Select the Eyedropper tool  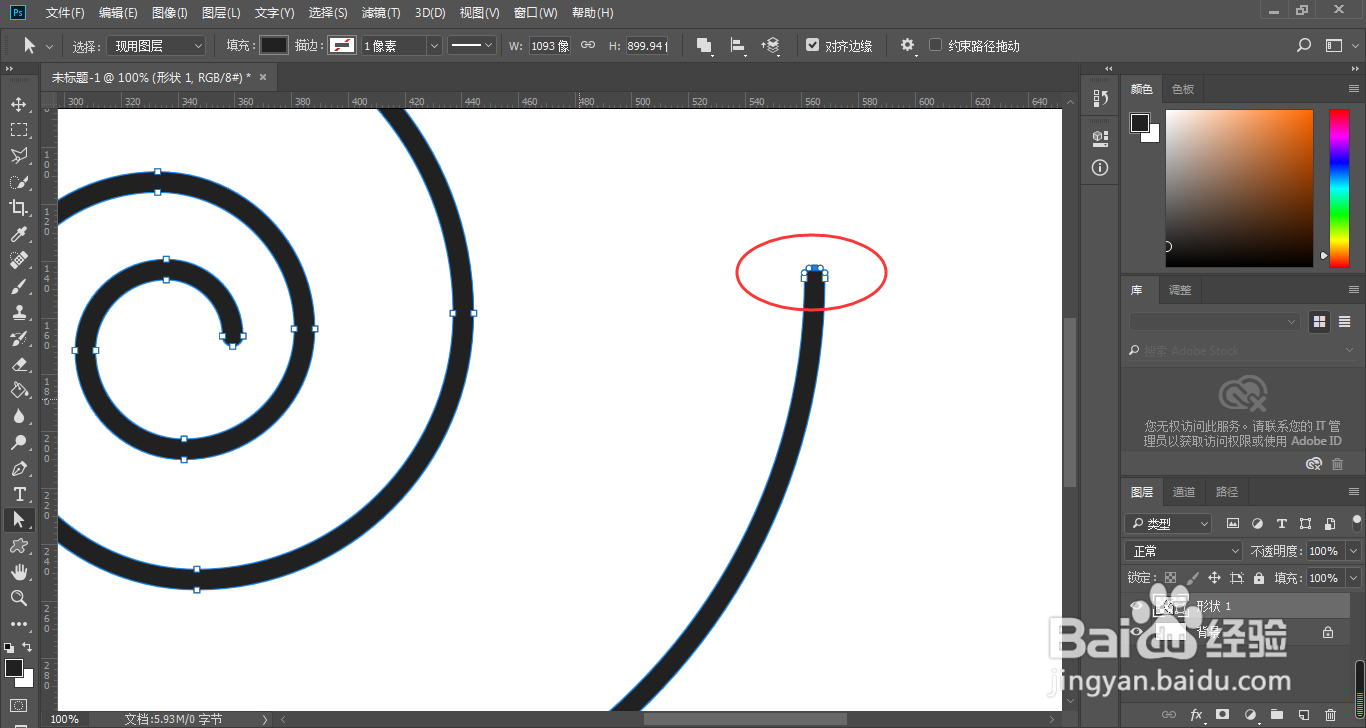pyautogui.click(x=18, y=234)
